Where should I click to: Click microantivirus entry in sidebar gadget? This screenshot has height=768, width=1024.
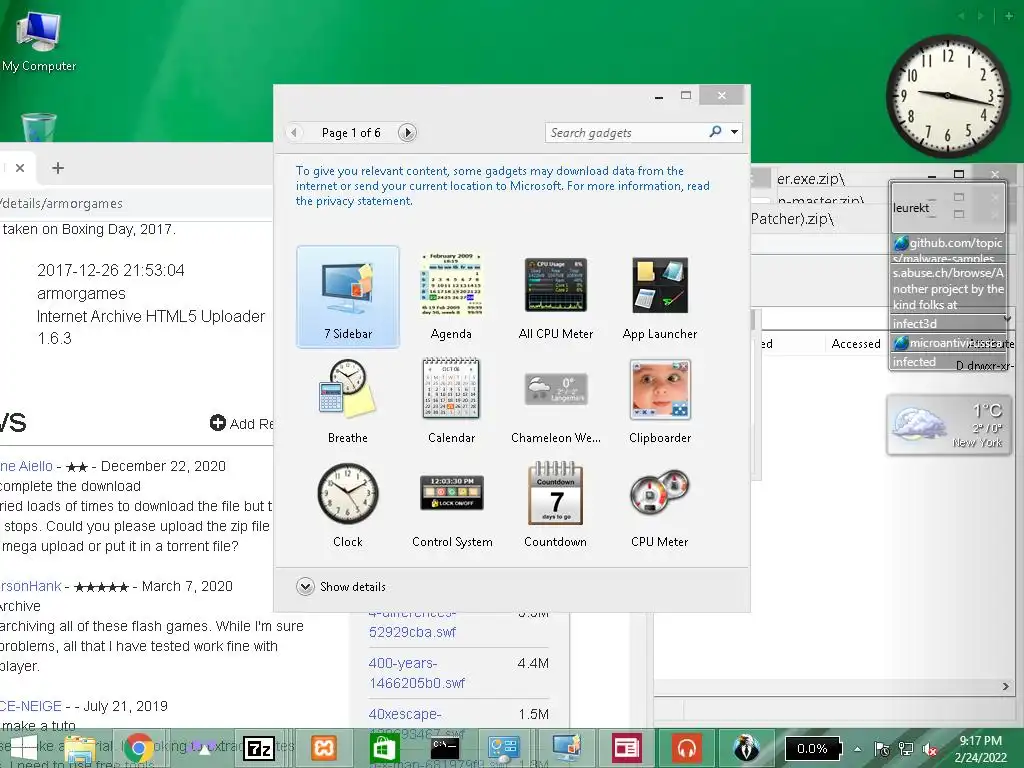pyautogui.click(x=948, y=343)
